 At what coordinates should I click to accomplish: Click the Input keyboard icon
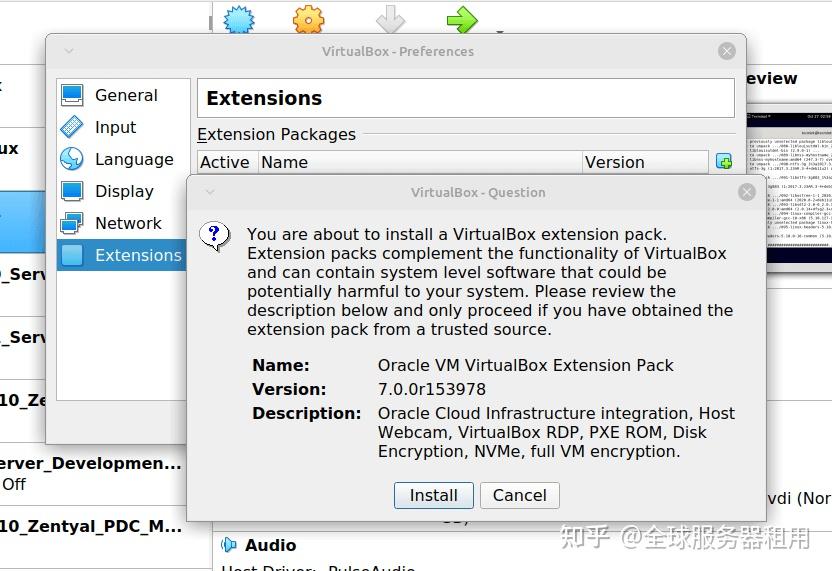(72, 127)
